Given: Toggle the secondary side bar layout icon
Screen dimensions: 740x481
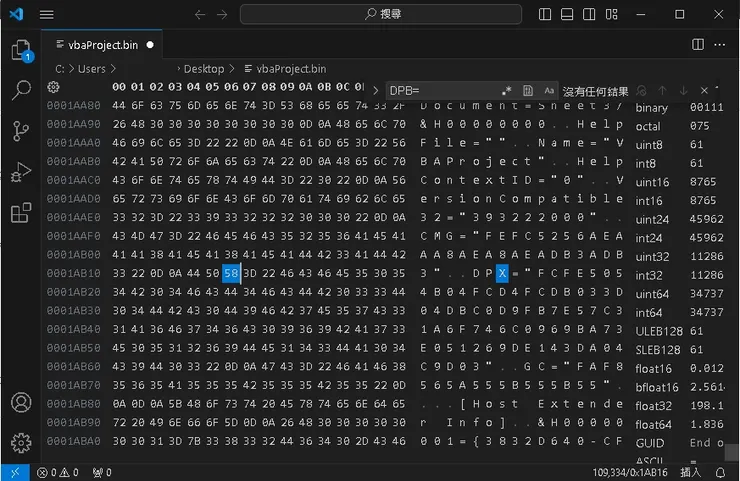Looking at the screenshot, I should (589, 14).
